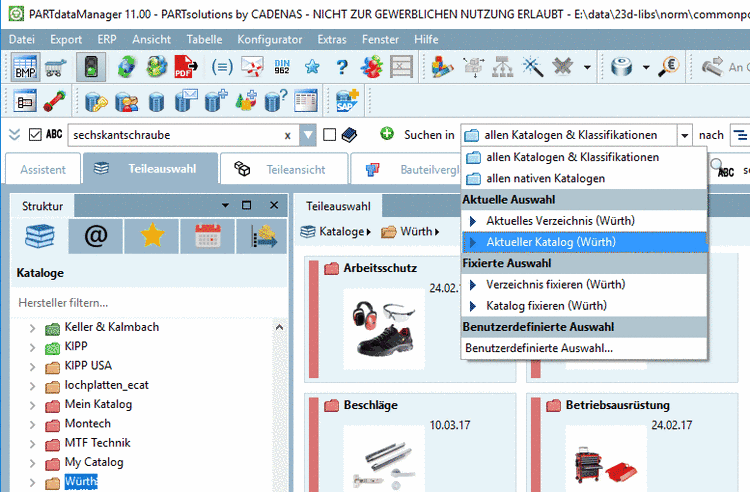Click the red wrench toolbar icon
Viewport: 750px width, 492px height.
click(x=55, y=101)
